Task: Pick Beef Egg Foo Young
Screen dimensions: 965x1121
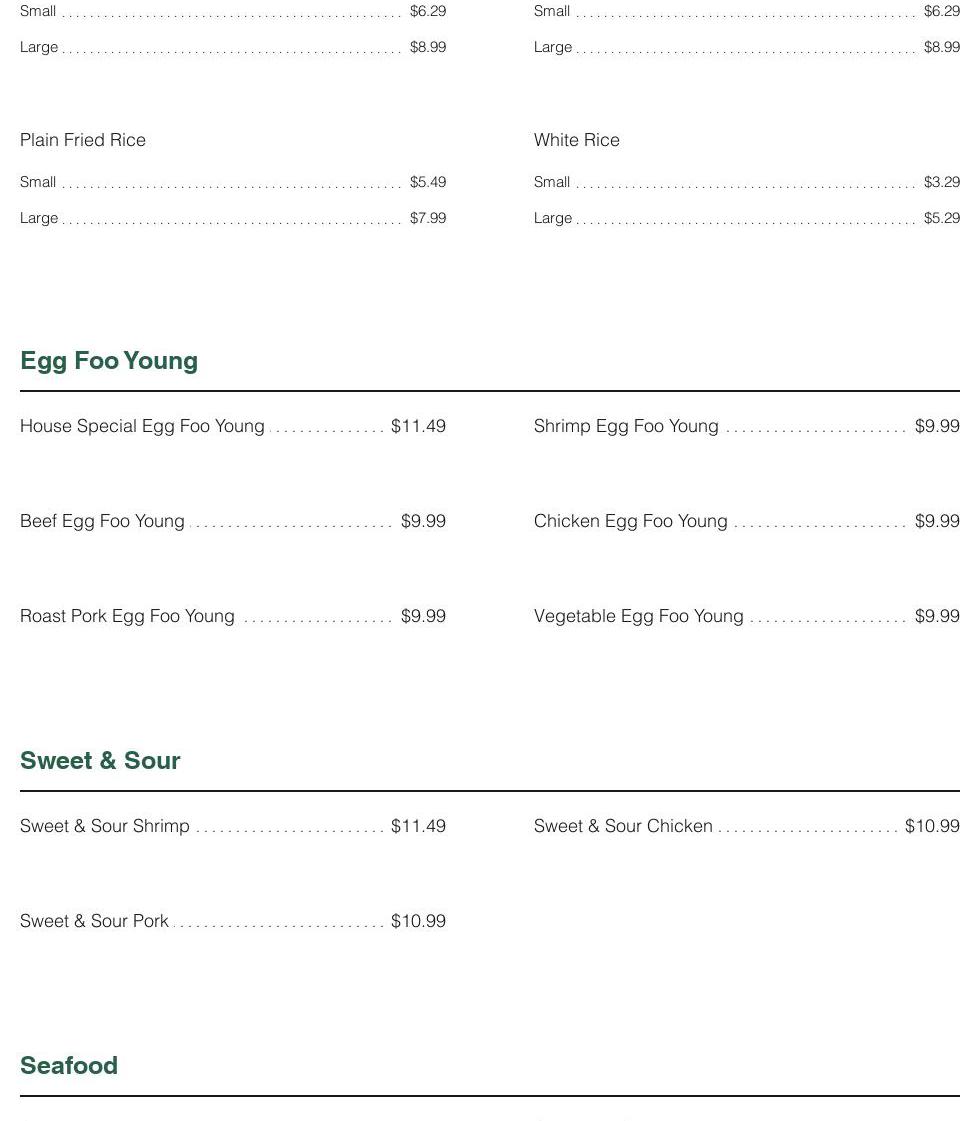Action: tap(102, 521)
